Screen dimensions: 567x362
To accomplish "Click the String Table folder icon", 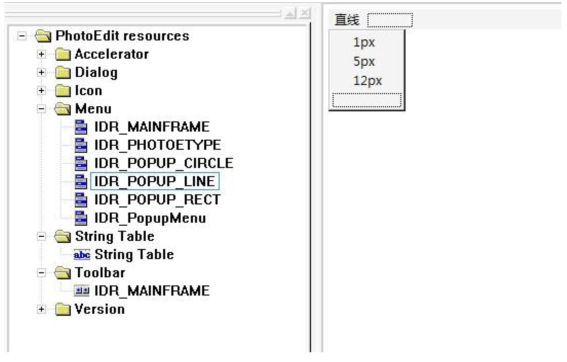I will pos(63,237).
